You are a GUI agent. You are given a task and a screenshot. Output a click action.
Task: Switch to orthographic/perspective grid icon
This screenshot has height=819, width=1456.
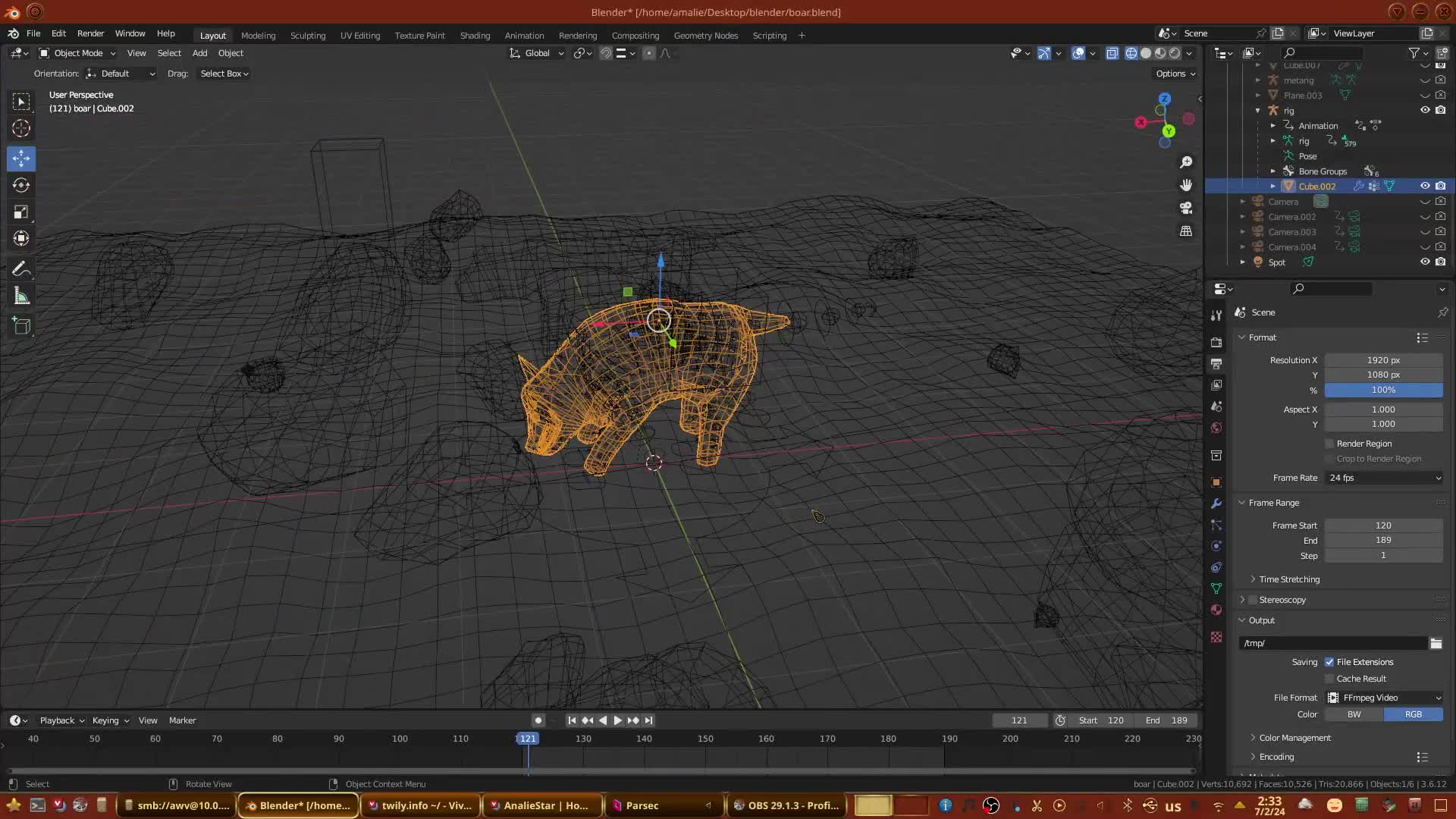click(x=1186, y=231)
